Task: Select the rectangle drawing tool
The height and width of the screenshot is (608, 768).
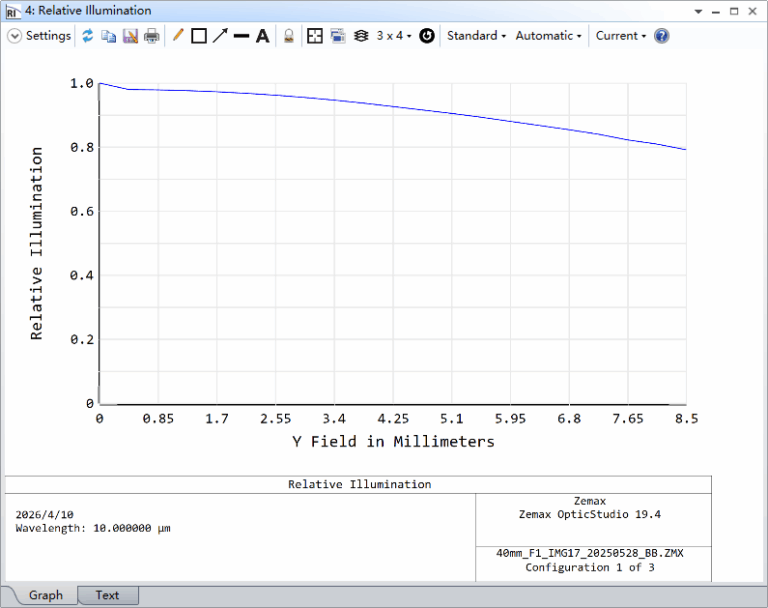Action: click(x=198, y=36)
